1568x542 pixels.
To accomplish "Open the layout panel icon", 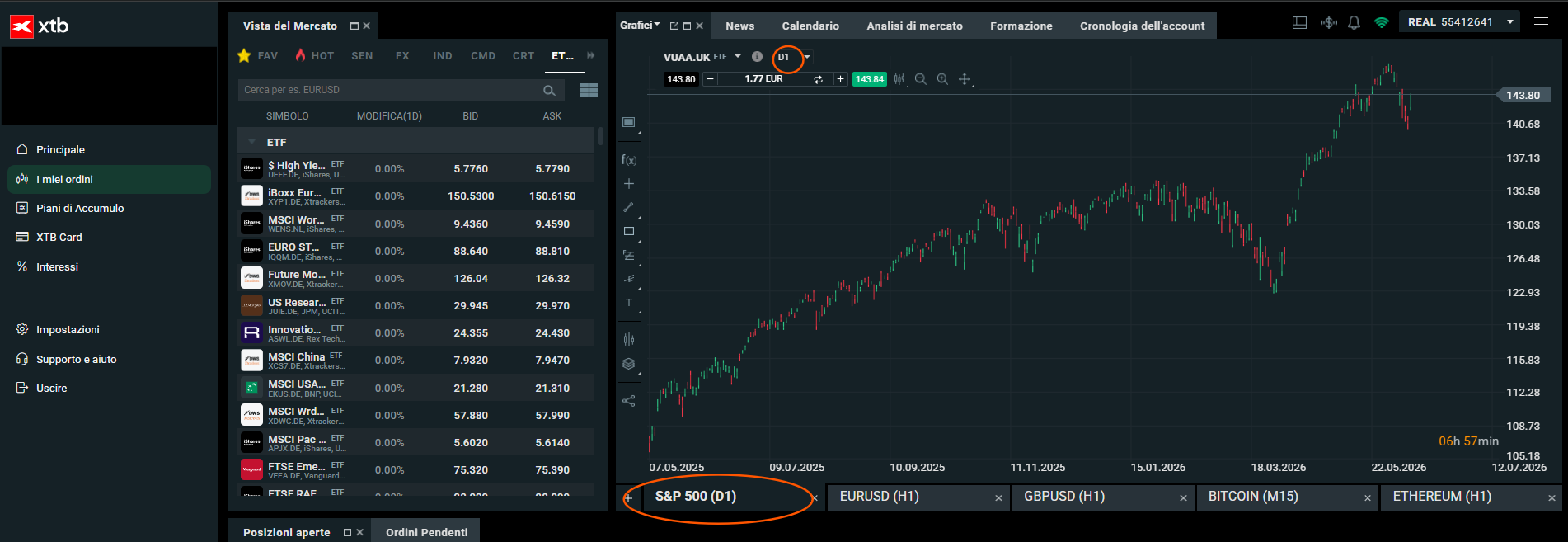I will (1299, 23).
